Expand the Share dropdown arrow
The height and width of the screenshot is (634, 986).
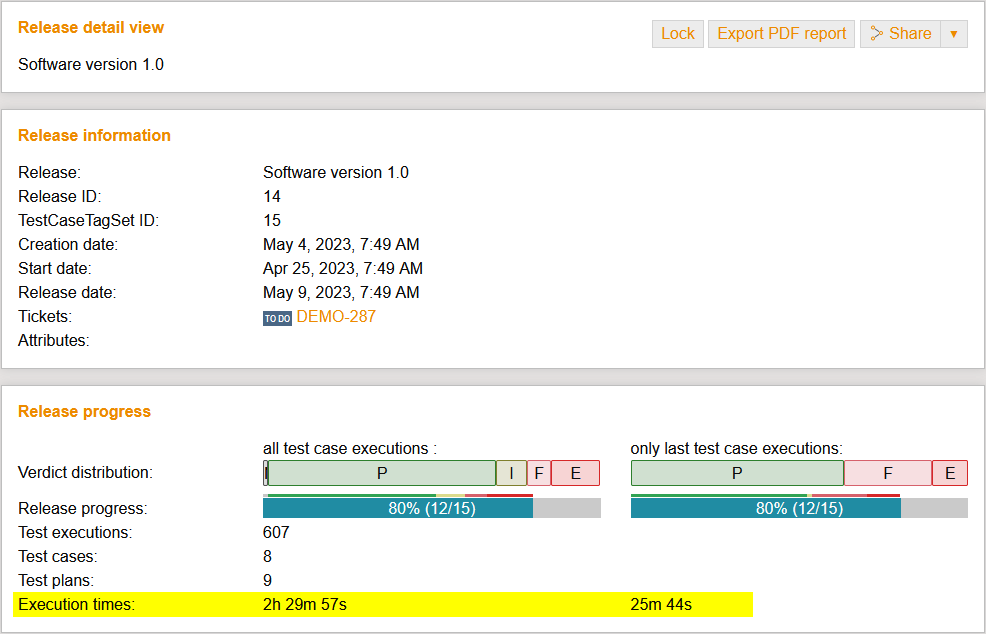pos(954,34)
